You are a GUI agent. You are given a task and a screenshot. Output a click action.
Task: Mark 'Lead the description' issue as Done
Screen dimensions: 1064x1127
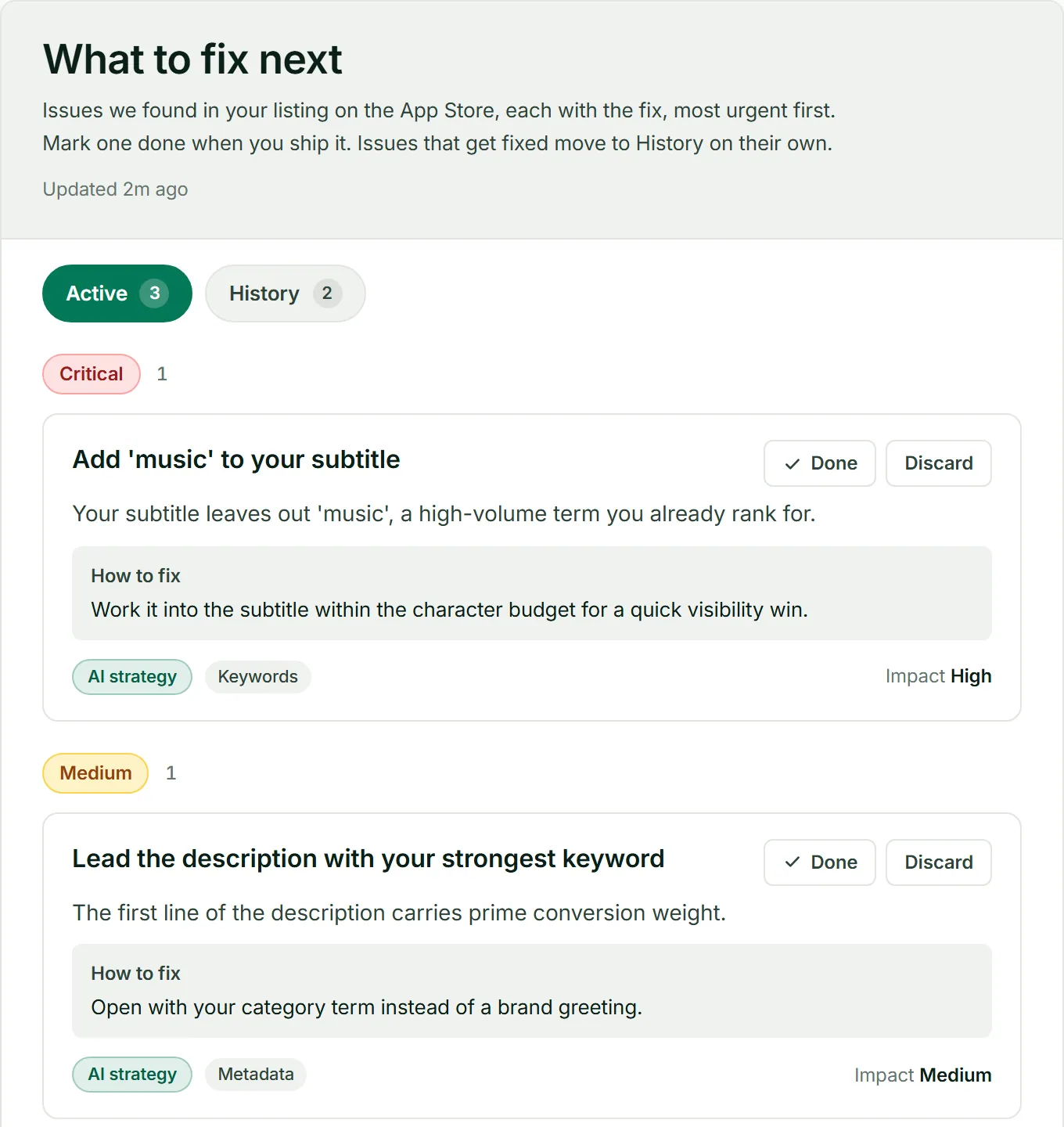point(819,862)
